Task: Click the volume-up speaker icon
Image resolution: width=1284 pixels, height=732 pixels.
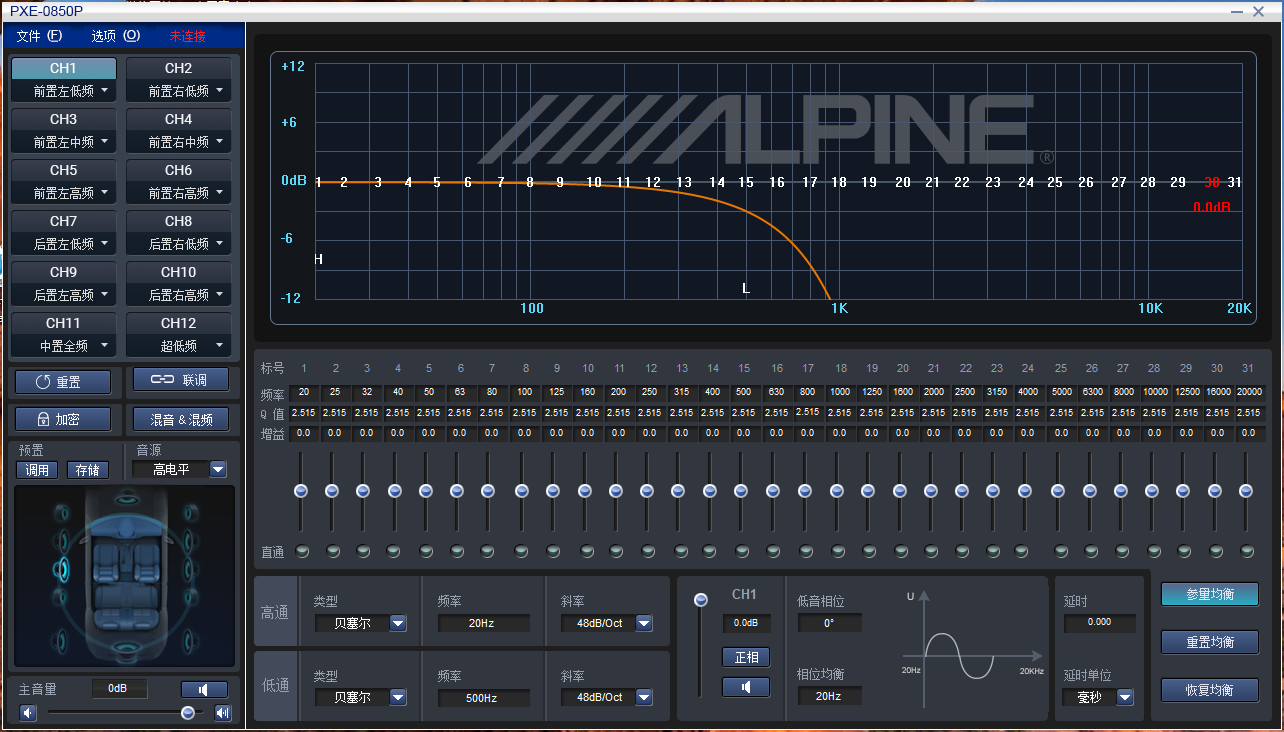Action: tap(222, 713)
